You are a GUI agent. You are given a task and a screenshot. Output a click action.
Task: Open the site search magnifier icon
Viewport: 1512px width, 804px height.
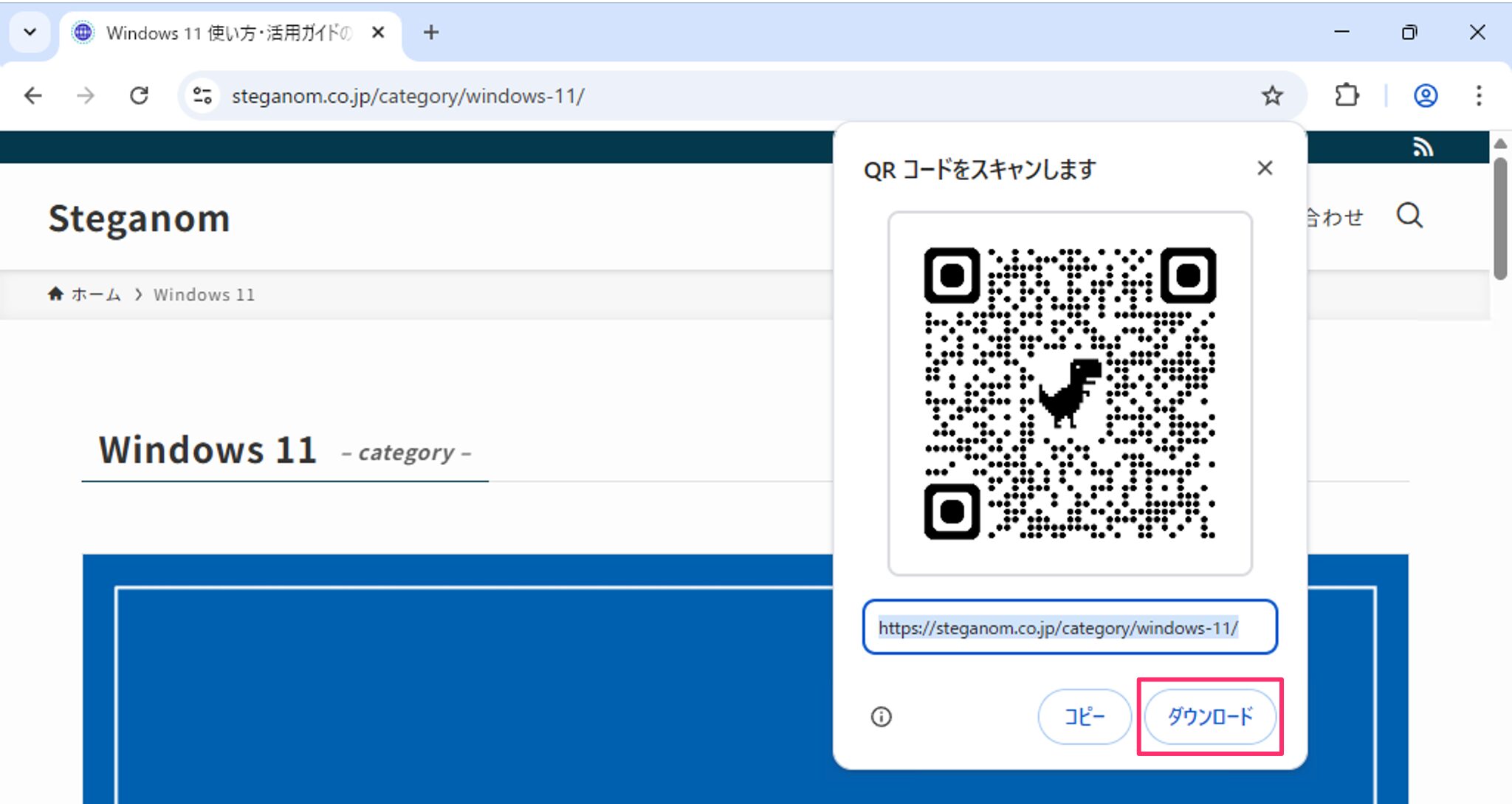(x=1410, y=216)
